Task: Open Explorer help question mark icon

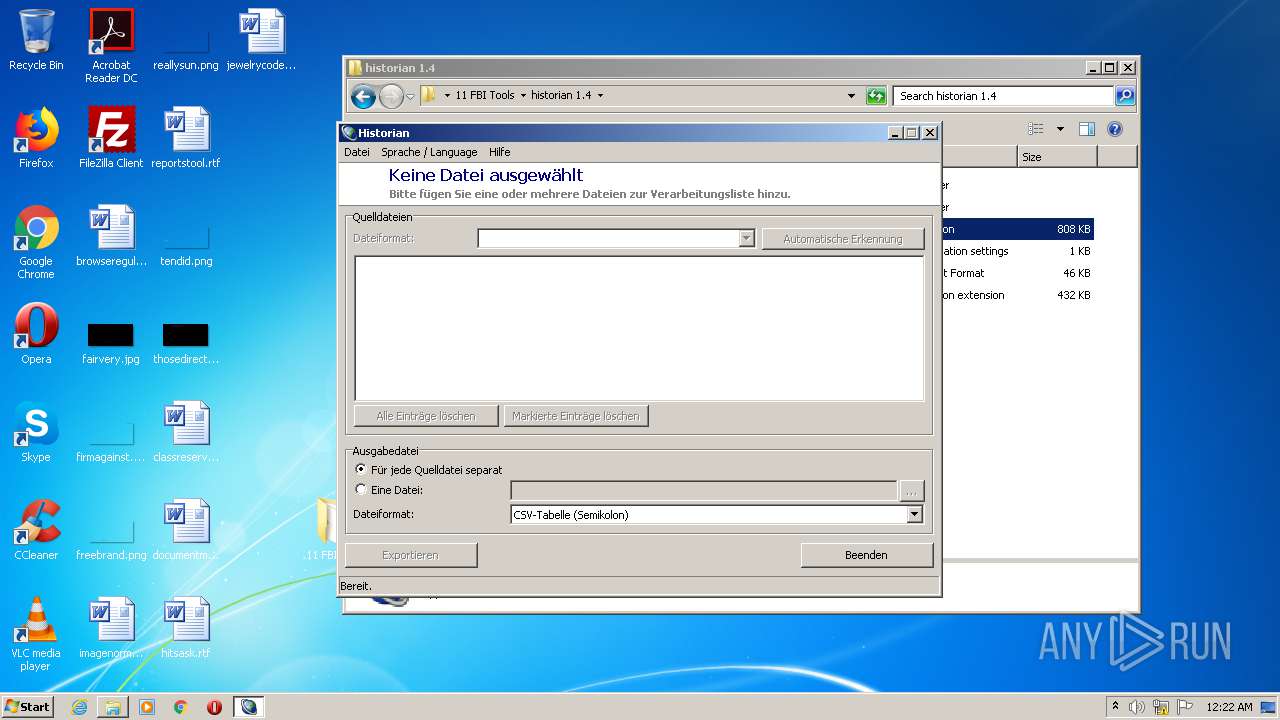Action: pos(1115,129)
